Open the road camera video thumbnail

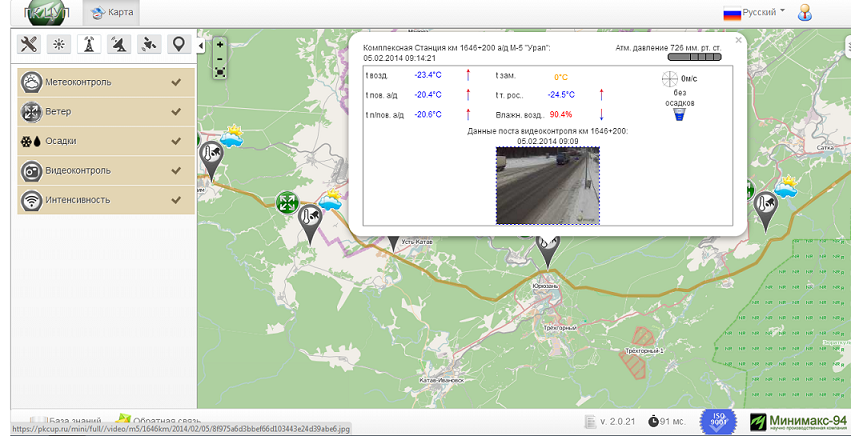coord(547,185)
